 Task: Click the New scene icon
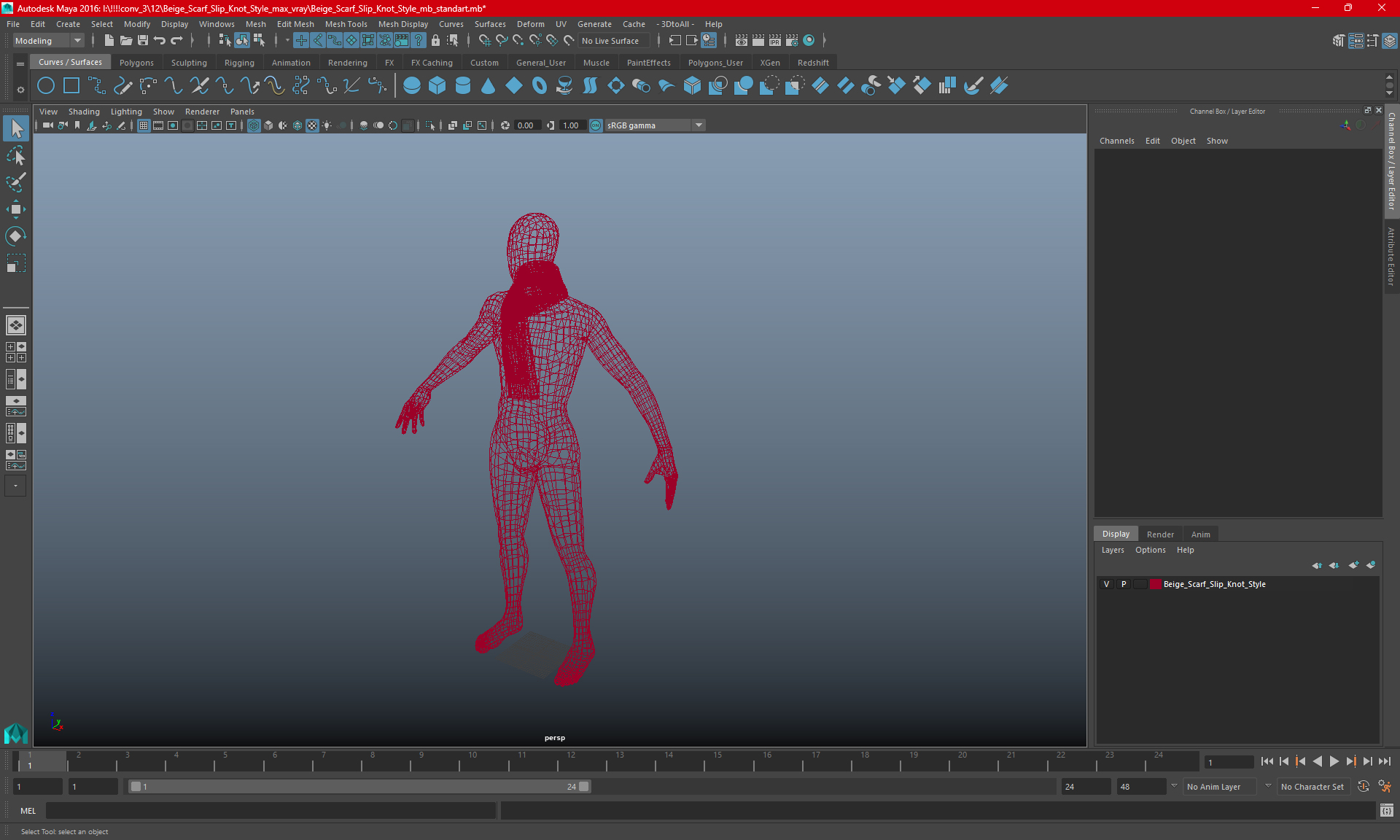click(x=109, y=41)
